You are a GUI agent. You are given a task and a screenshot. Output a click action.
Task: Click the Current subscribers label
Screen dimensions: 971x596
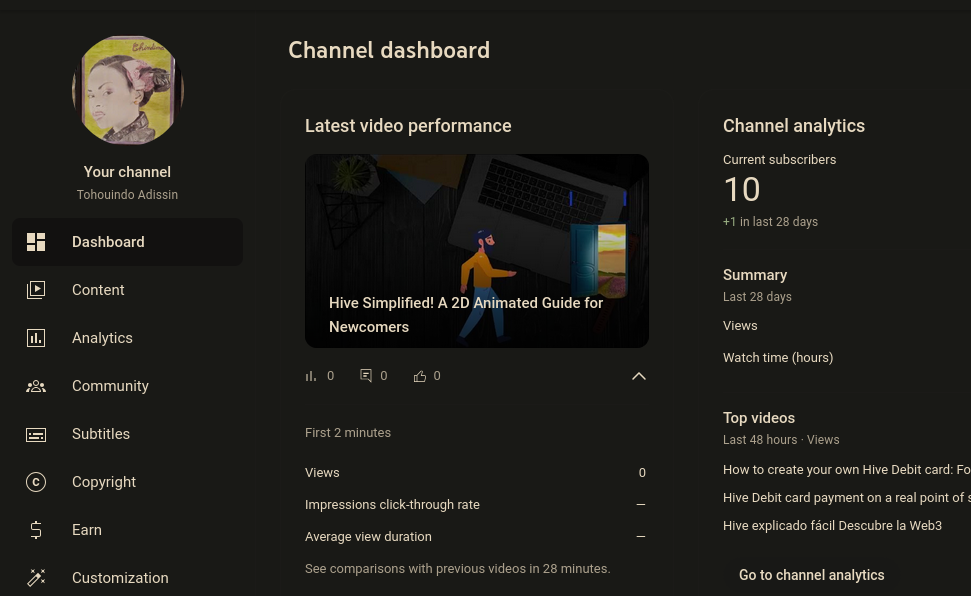pyautogui.click(x=779, y=159)
